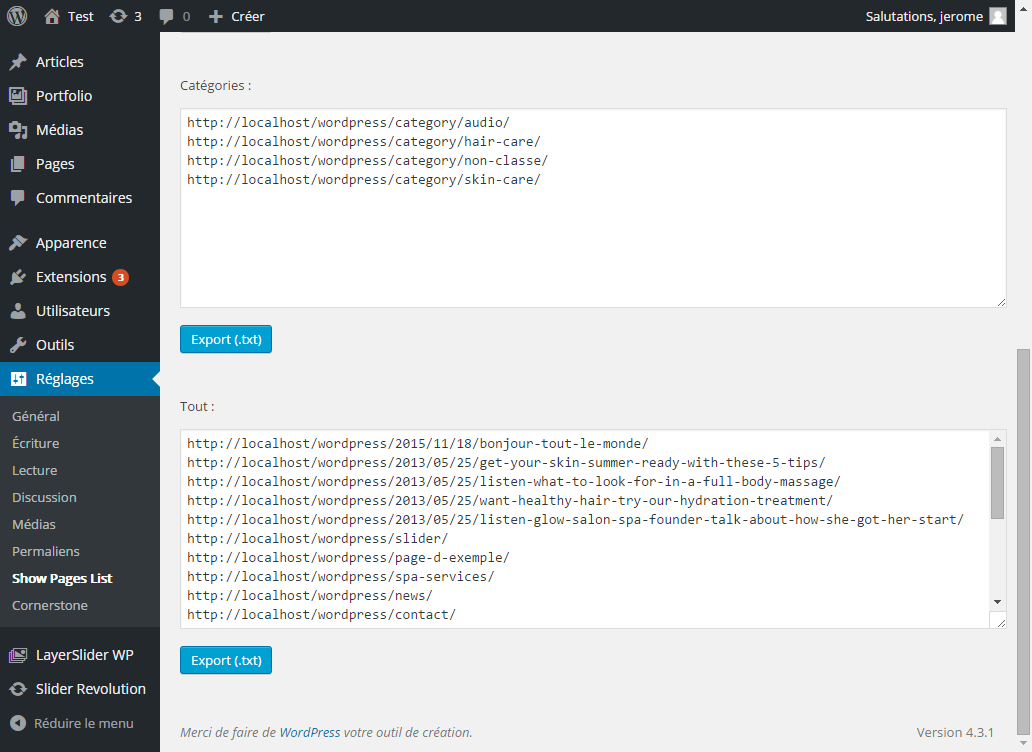Click the plugin icon beside Extensions
The width and height of the screenshot is (1032, 752).
tap(18, 277)
